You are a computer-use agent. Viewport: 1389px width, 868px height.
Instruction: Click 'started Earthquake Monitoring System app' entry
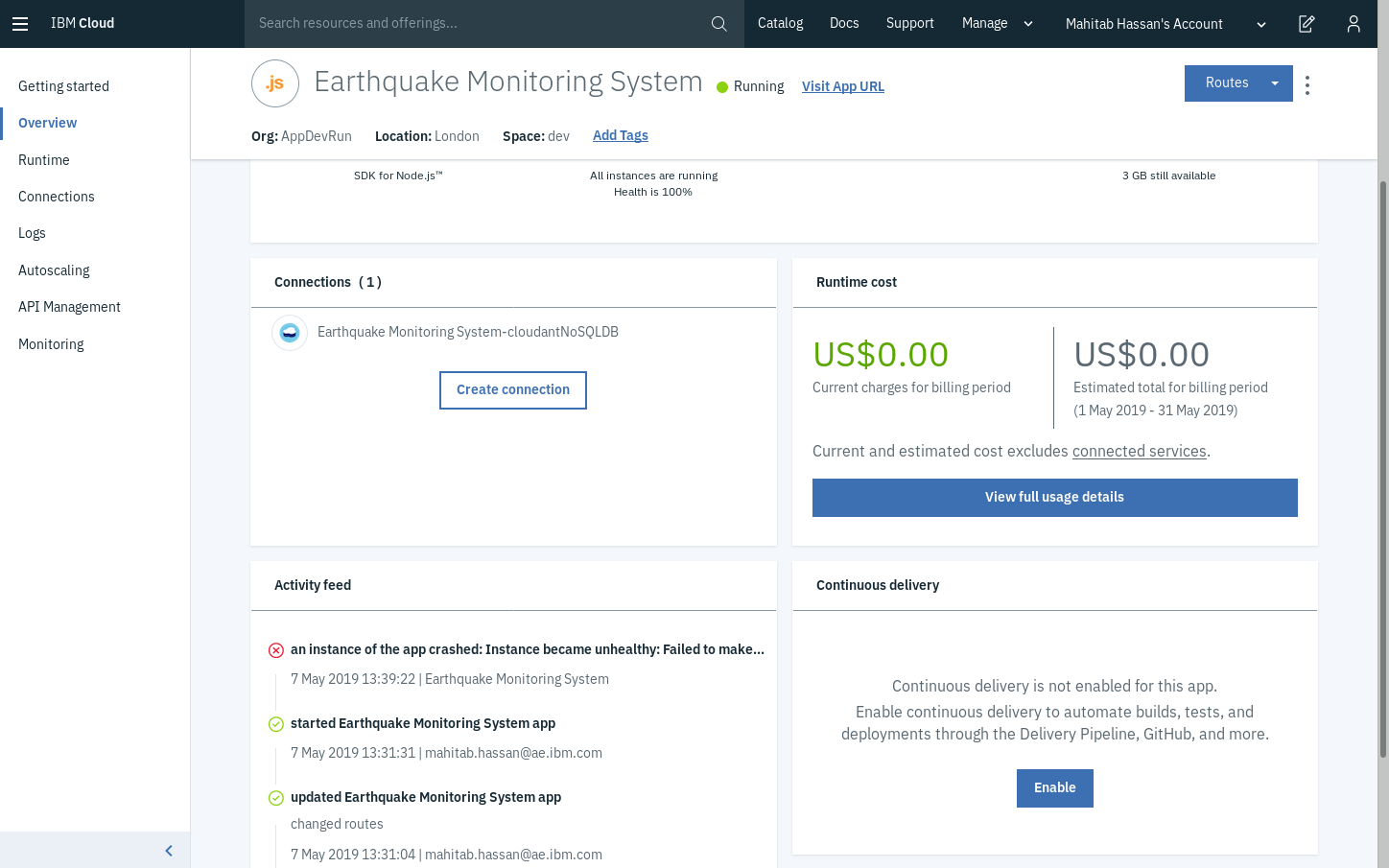[423, 723]
